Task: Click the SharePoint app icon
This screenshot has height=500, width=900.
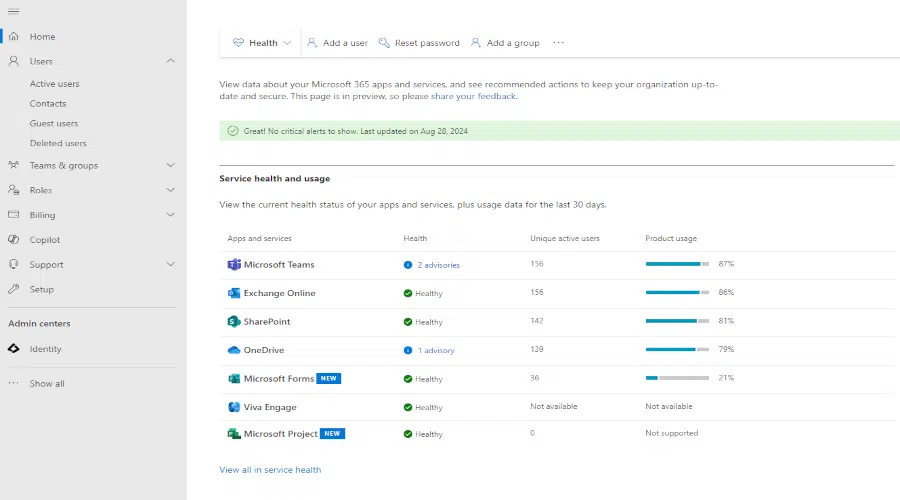Action: tap(234, 322)
